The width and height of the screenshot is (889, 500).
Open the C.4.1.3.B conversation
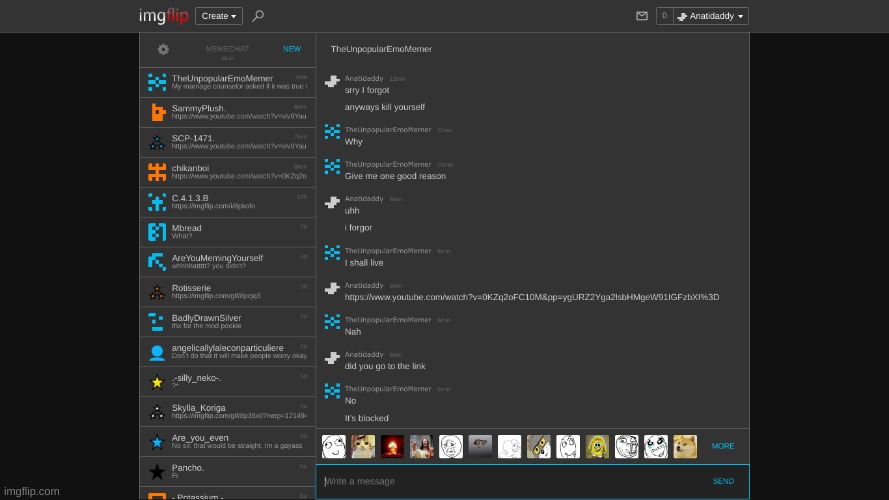[x=227, y=202]
